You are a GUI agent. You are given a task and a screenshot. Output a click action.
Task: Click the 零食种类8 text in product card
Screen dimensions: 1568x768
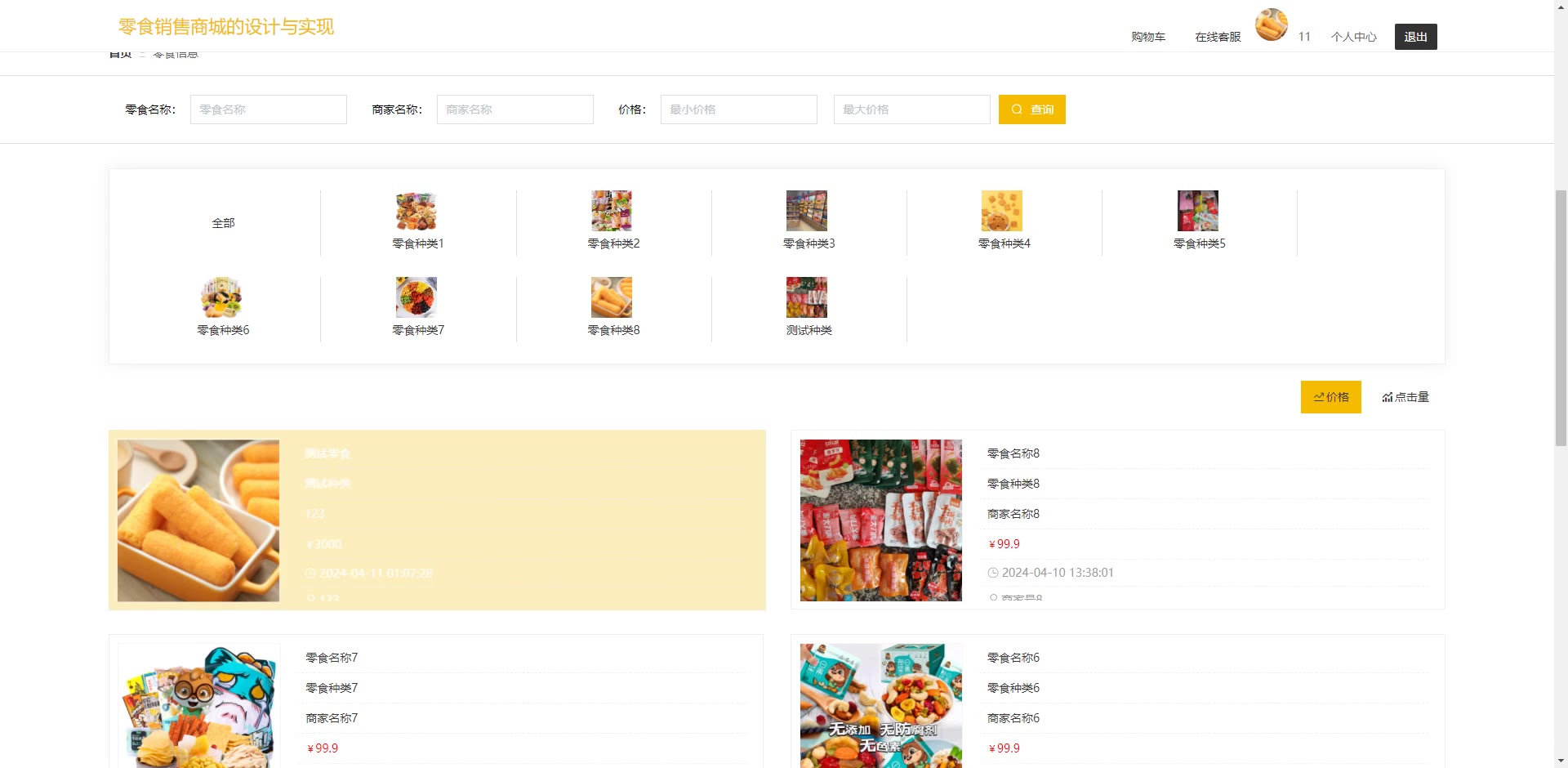tap(1013, 484)
